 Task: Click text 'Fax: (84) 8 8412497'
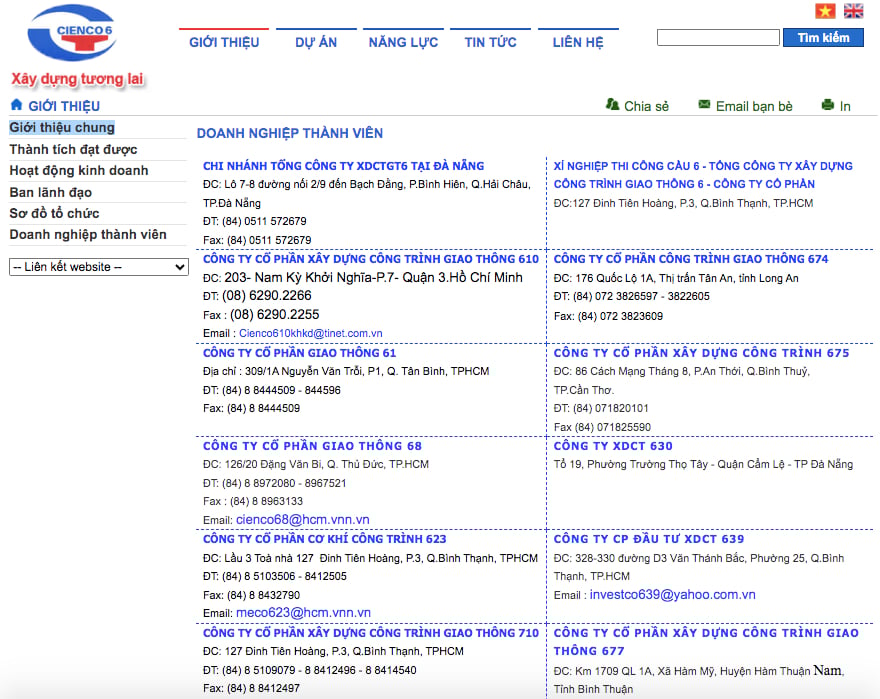[x=251, y=688]
